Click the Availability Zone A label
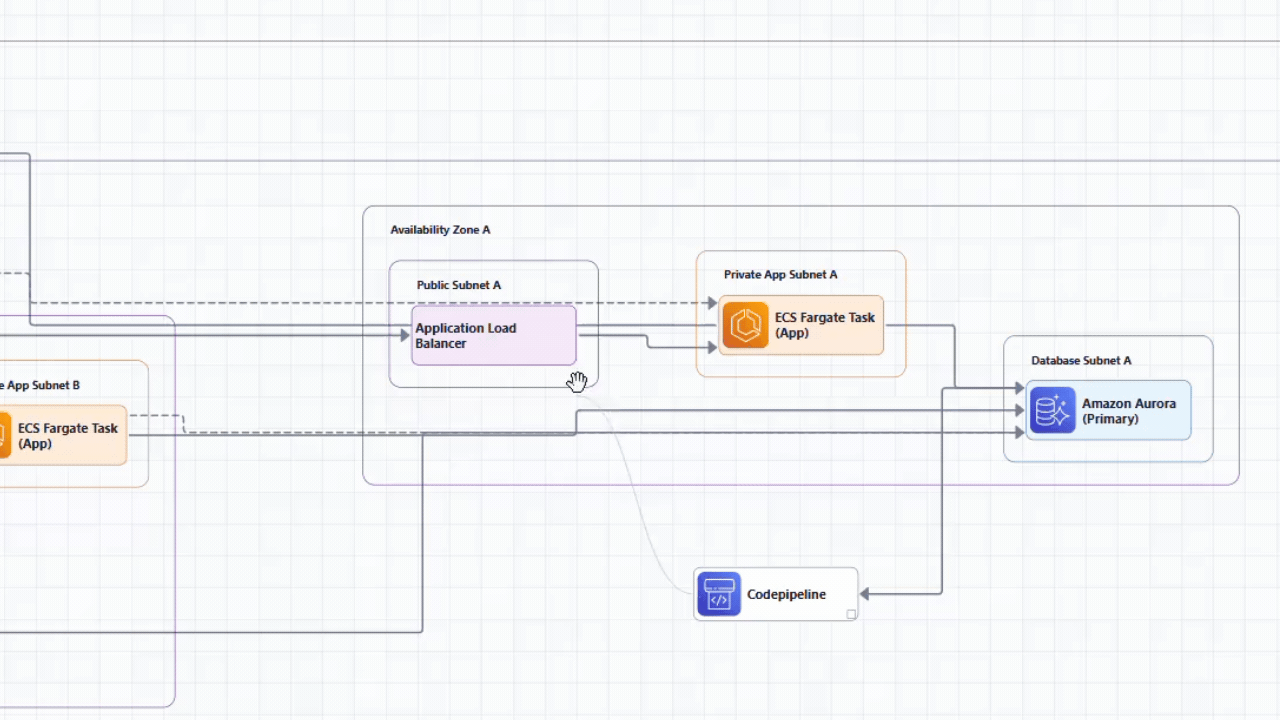This screenshot has height=720, width=1280. point(440,230)
